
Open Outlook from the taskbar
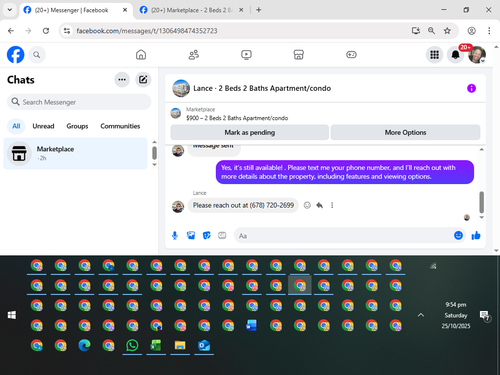tap(204, 345)
